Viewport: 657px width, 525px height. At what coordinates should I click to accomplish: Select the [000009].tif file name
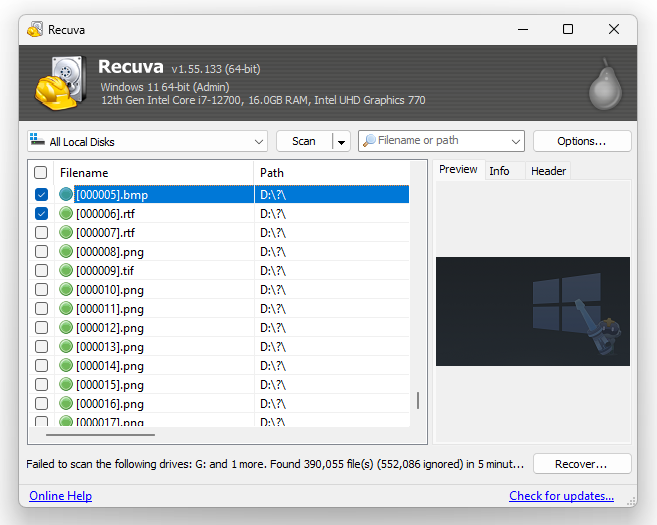pos(105,271)
